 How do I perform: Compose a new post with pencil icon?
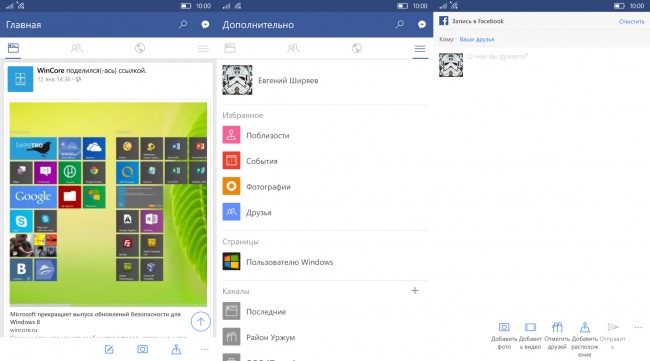109,349
